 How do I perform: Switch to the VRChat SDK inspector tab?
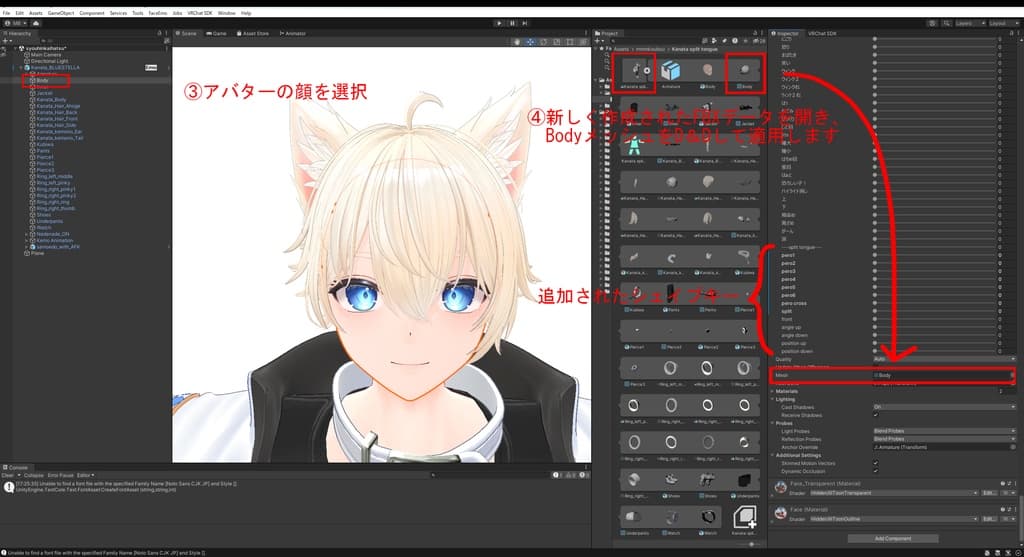[x=822, y=33]
